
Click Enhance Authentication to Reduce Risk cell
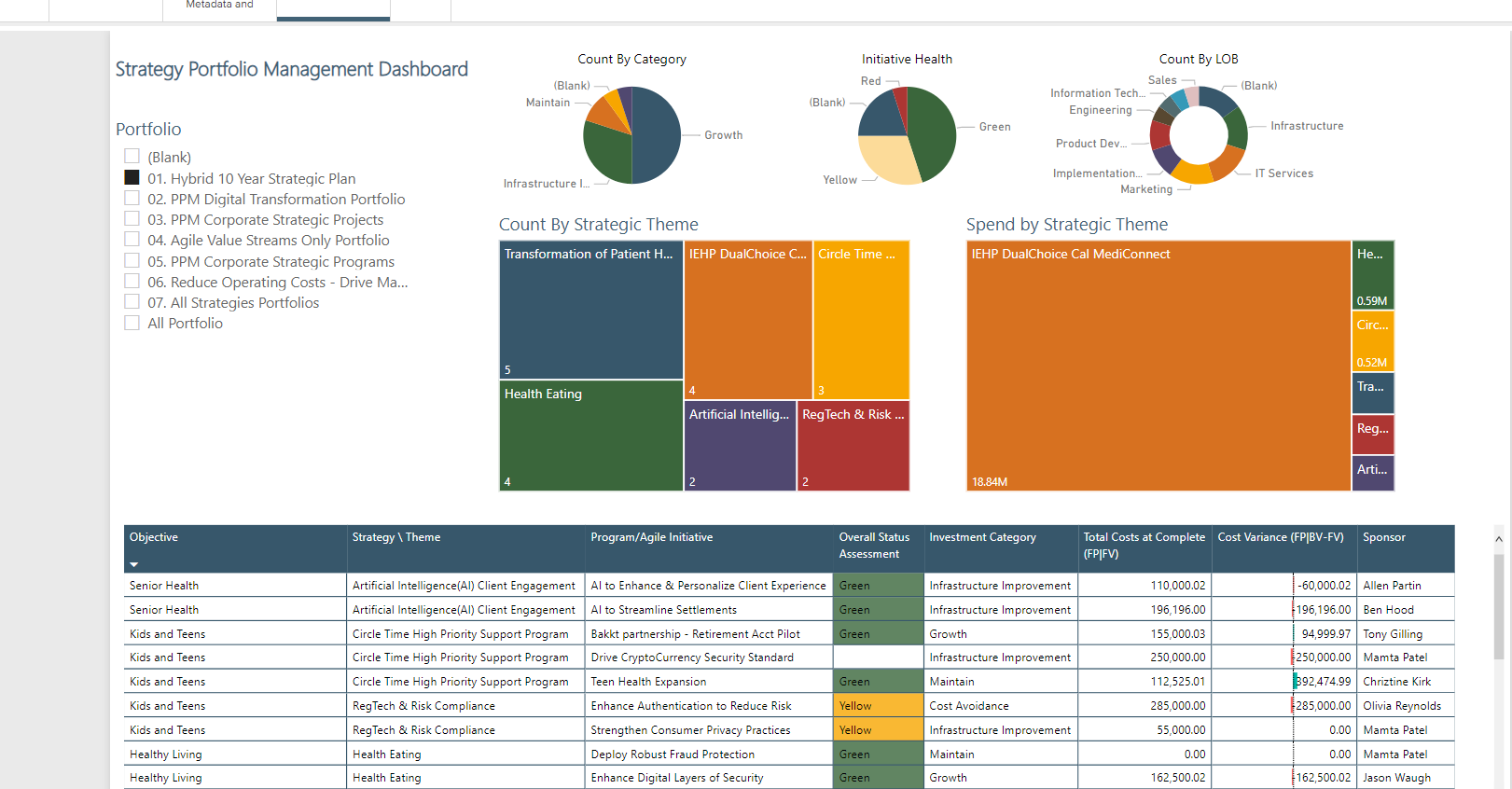pyautogui.click(x=708, y=706)
